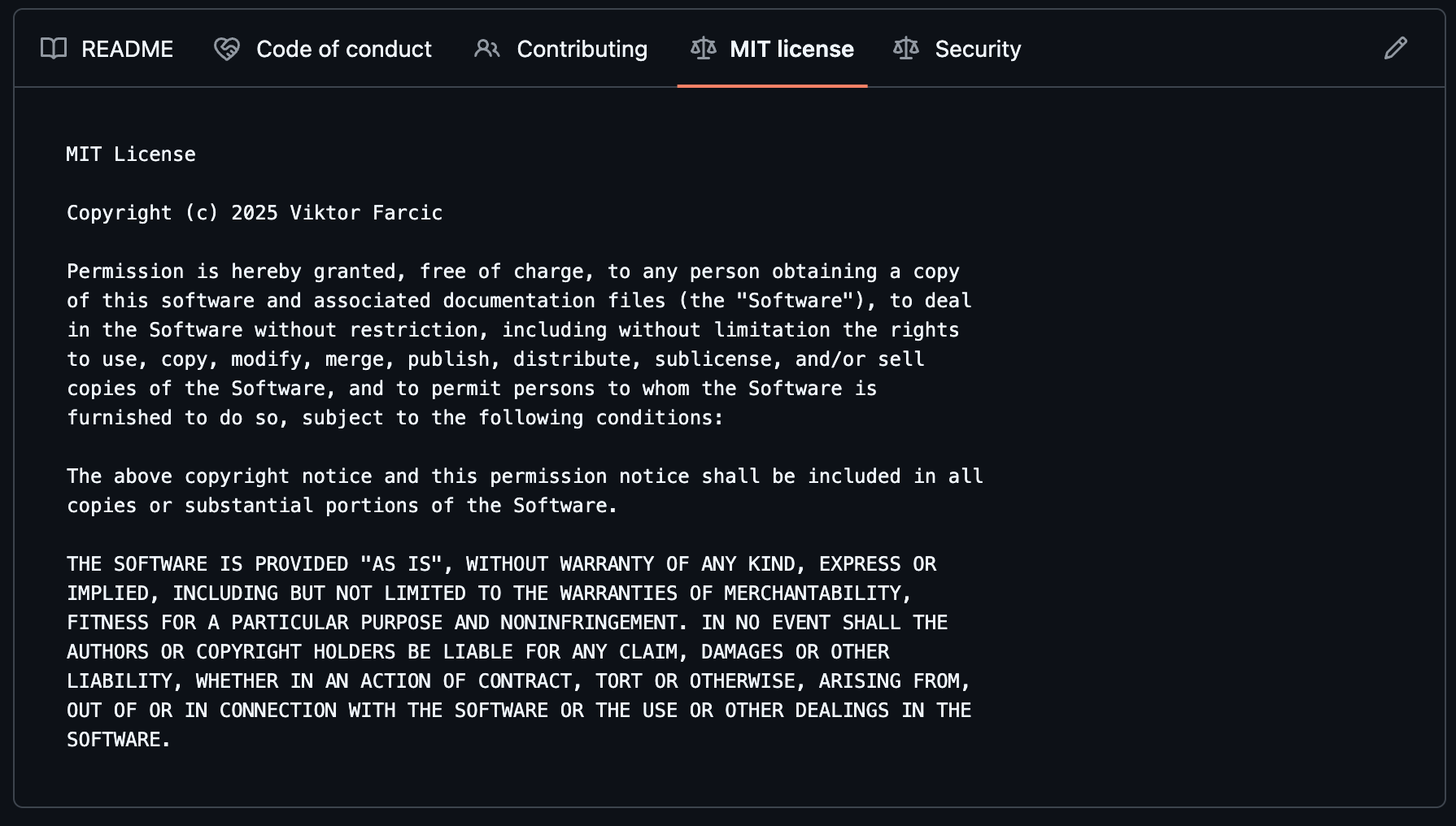Show the Contributing tab

(x=582, y=49)
